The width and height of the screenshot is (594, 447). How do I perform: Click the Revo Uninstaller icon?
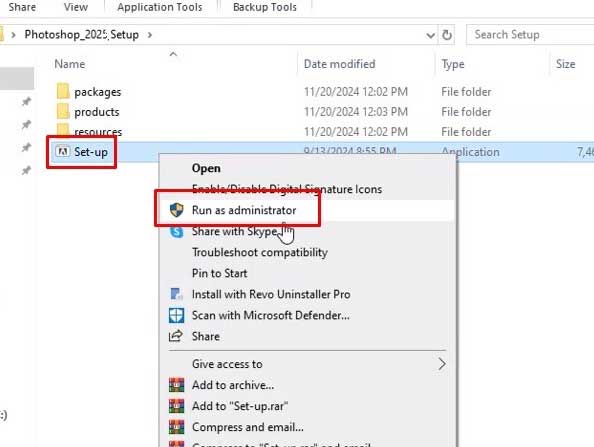(177, 294)
